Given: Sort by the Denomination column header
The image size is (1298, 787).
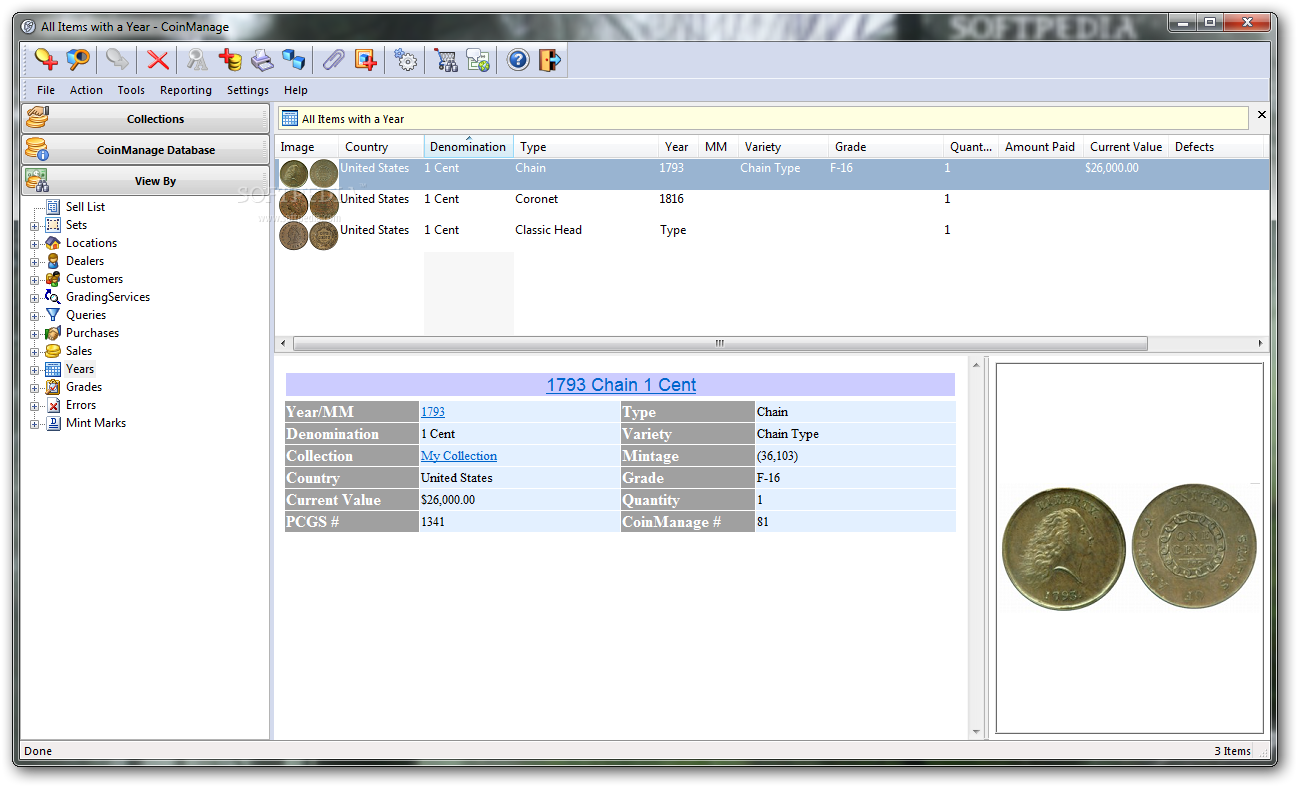Looking at the screenshot, I should 469,147.
